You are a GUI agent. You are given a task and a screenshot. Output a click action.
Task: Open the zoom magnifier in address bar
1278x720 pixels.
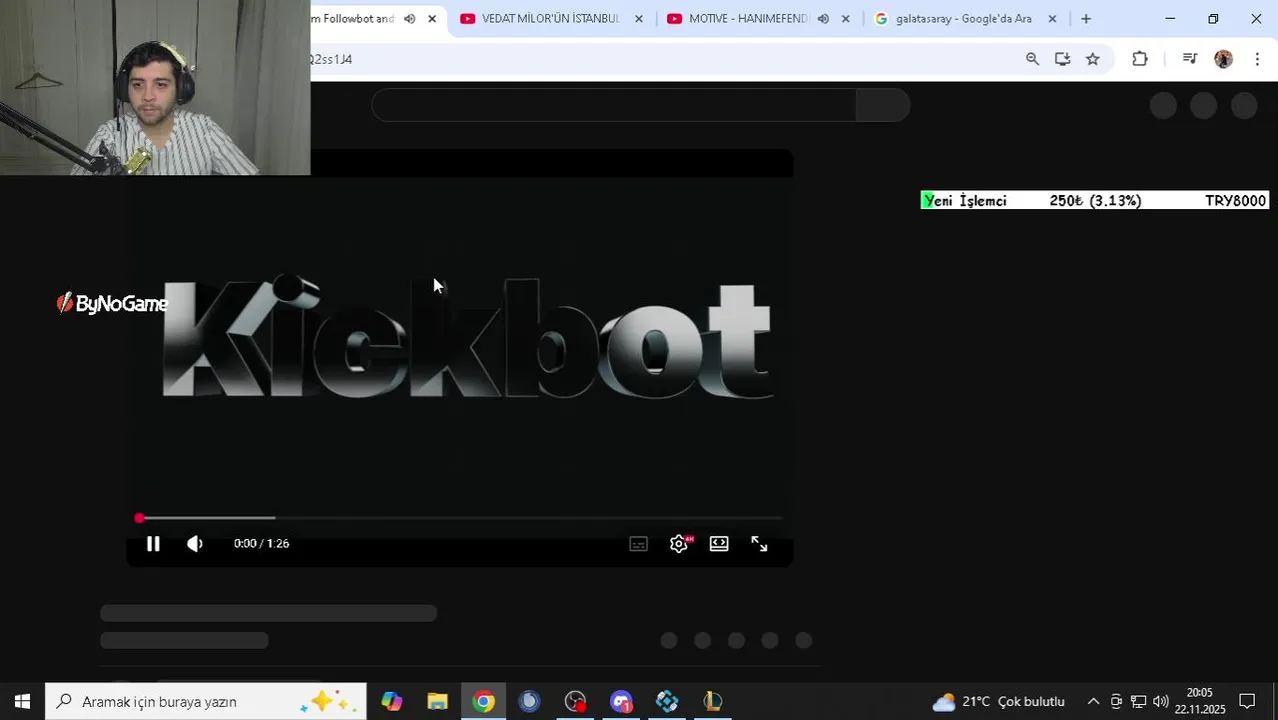[1032, 59]
